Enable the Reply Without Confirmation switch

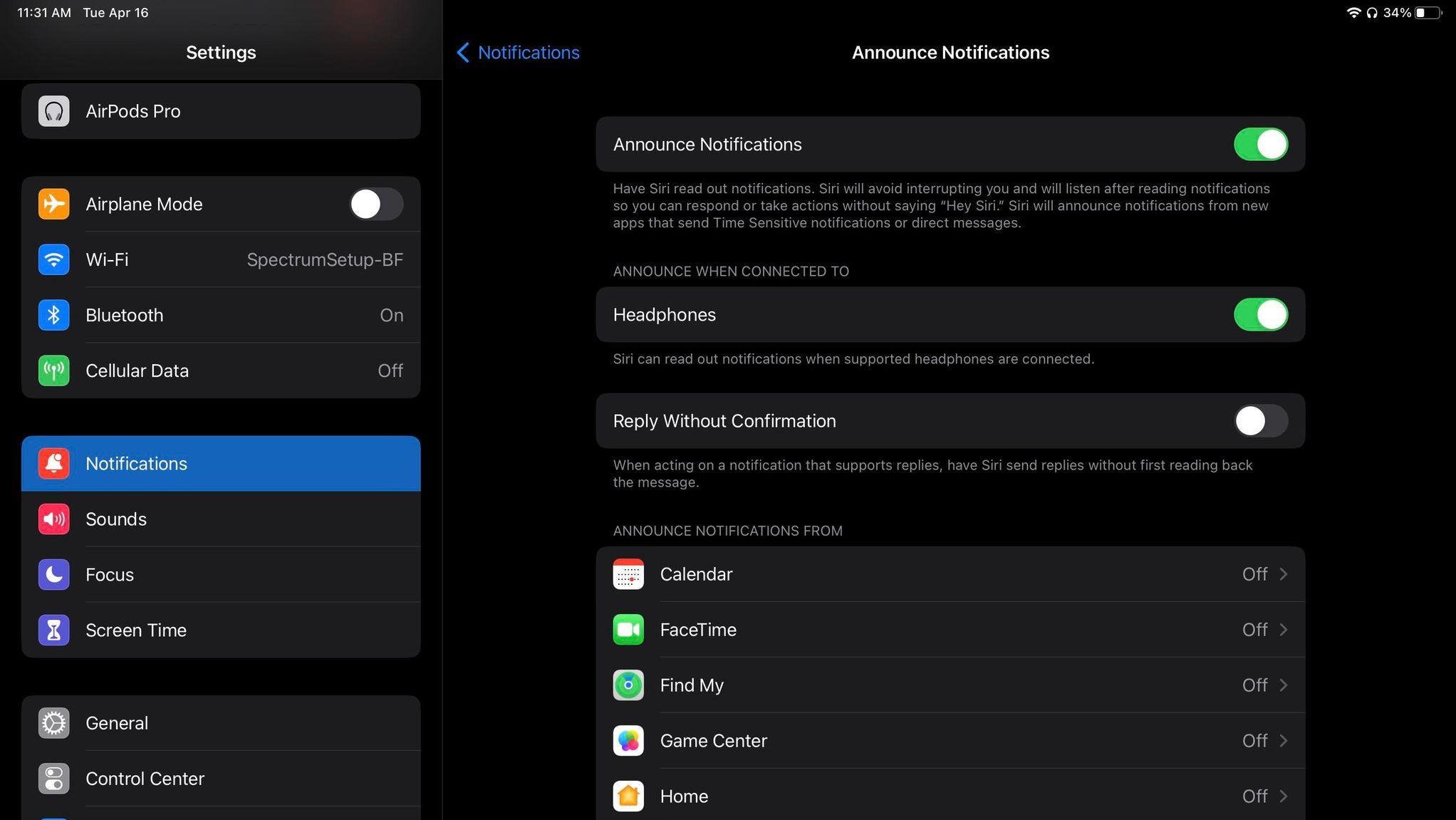[x=1260, y=420]
